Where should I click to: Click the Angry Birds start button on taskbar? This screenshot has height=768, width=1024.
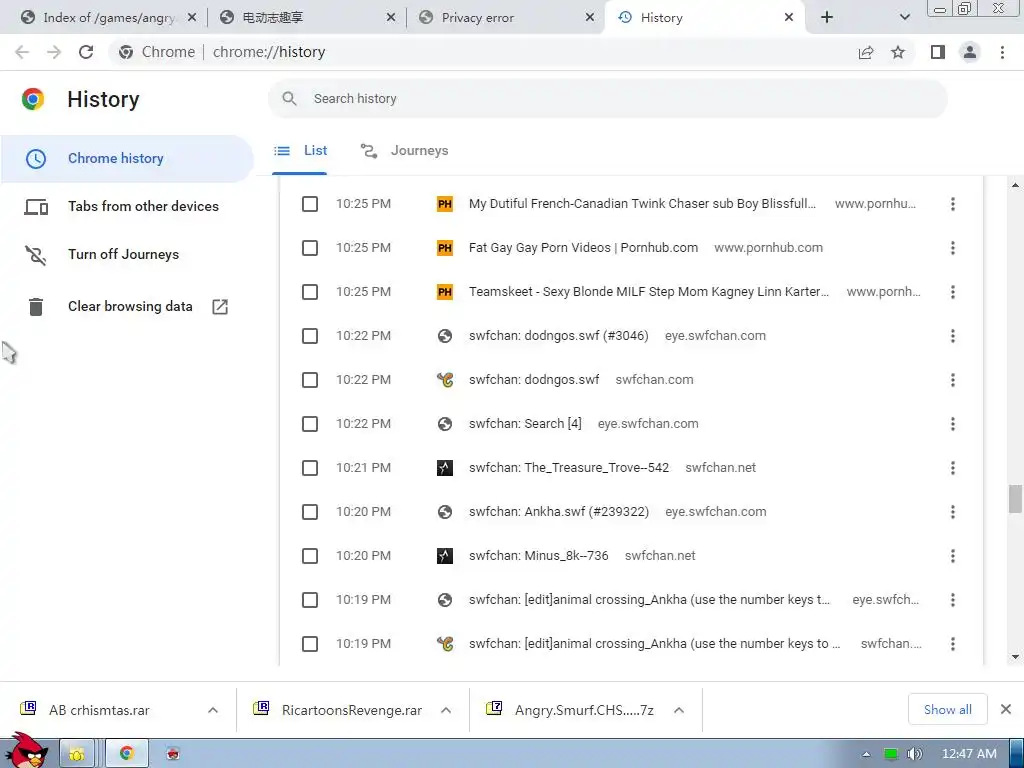pyautogui.click(x=26, y=751)
